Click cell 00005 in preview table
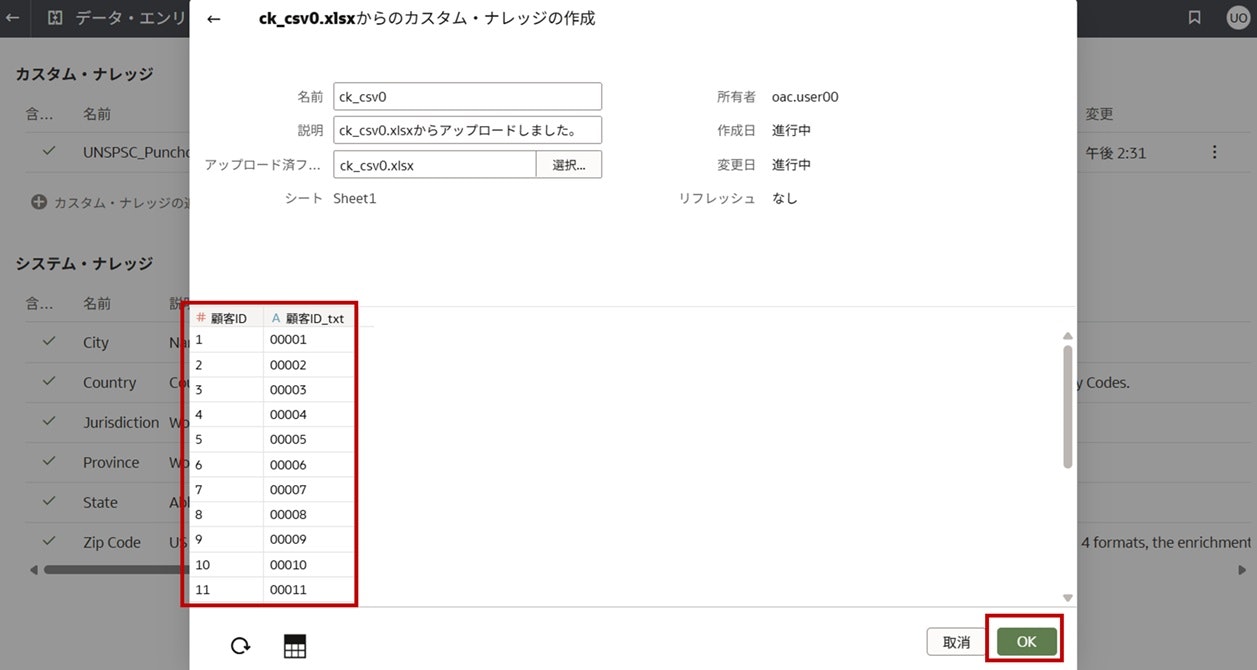 309,440
